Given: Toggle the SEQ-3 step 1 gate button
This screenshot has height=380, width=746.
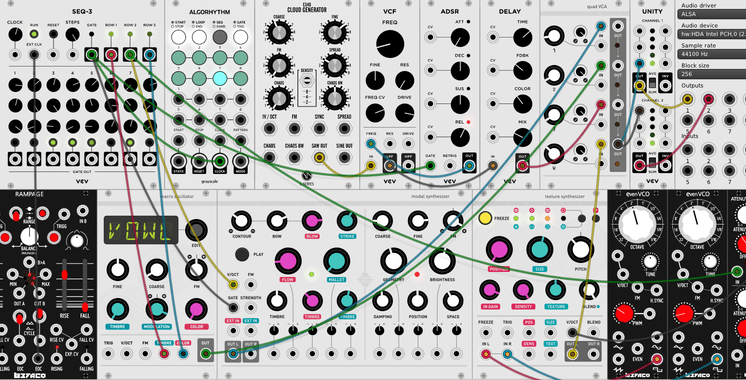Looking at the screenshot, I should point(15,142).
